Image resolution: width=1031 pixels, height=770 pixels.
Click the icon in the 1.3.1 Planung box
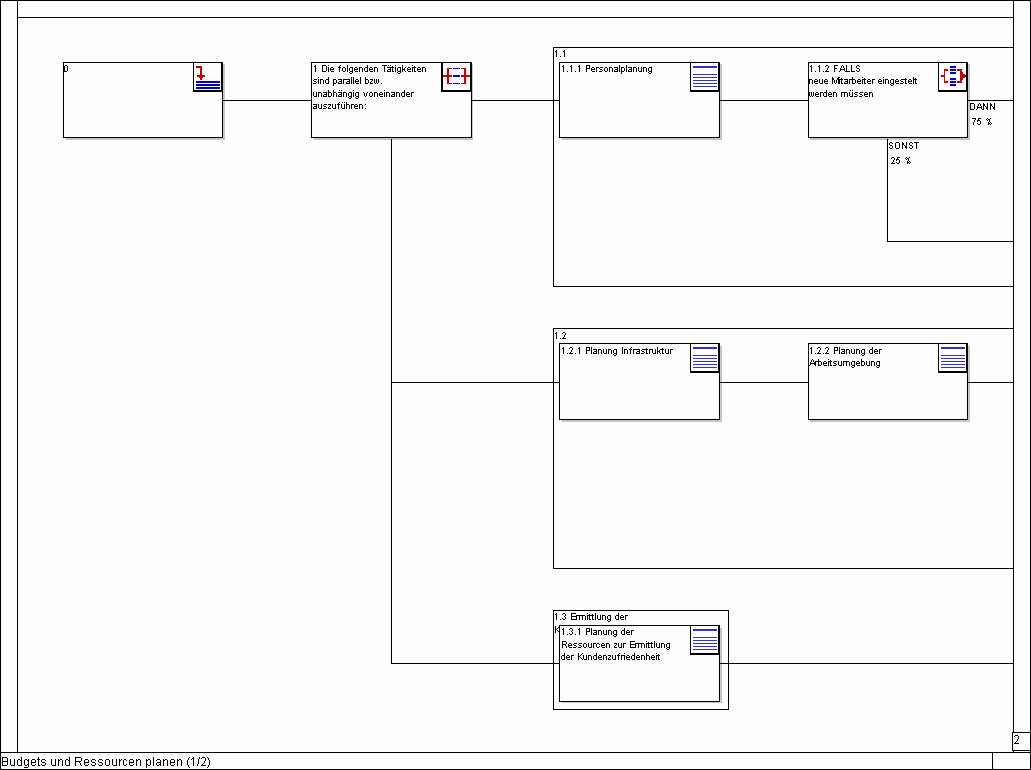pyautogui.click(x=704, y=640)
